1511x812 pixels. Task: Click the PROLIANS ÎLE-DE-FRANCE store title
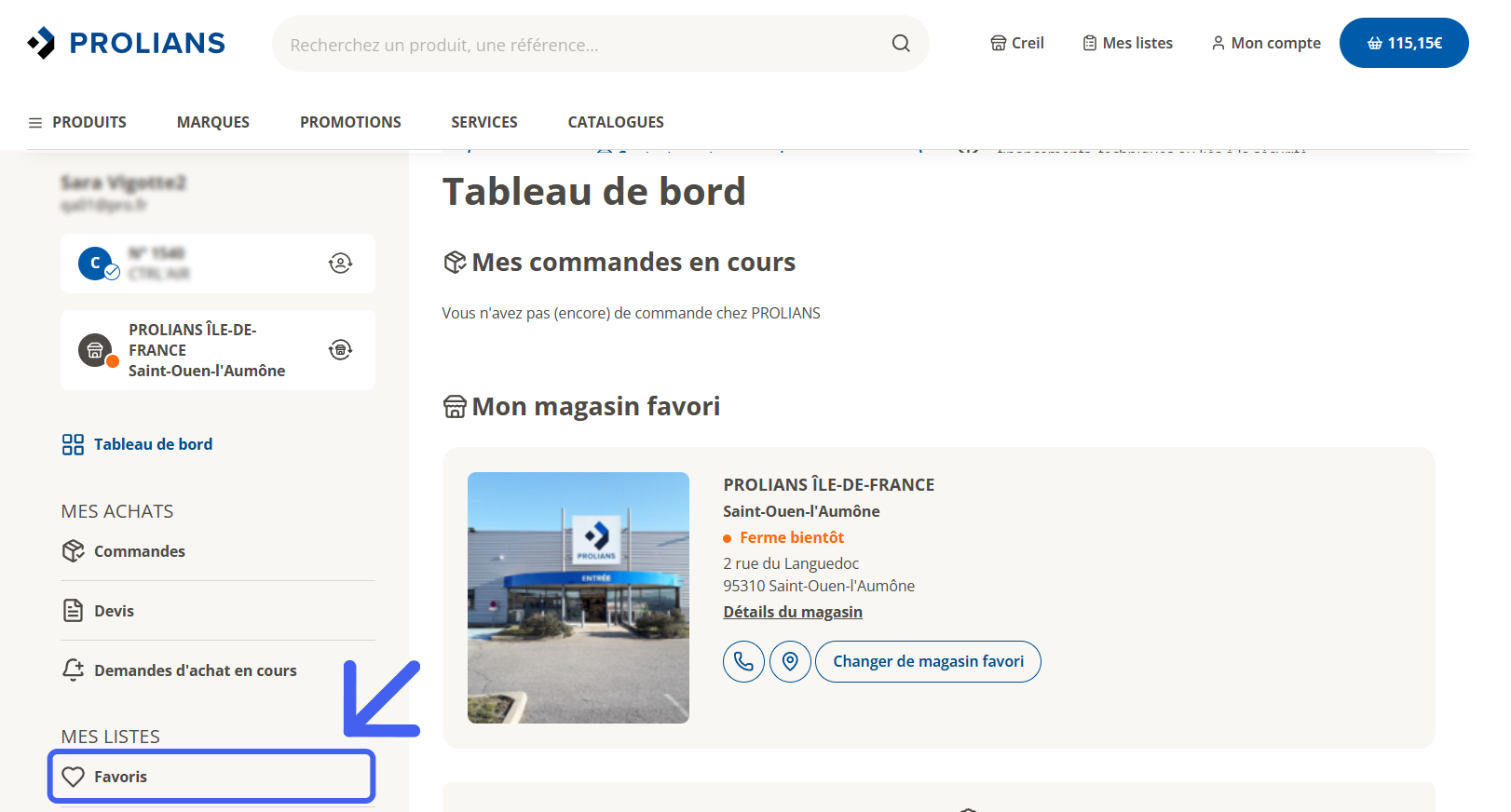[x=829, y=484]
